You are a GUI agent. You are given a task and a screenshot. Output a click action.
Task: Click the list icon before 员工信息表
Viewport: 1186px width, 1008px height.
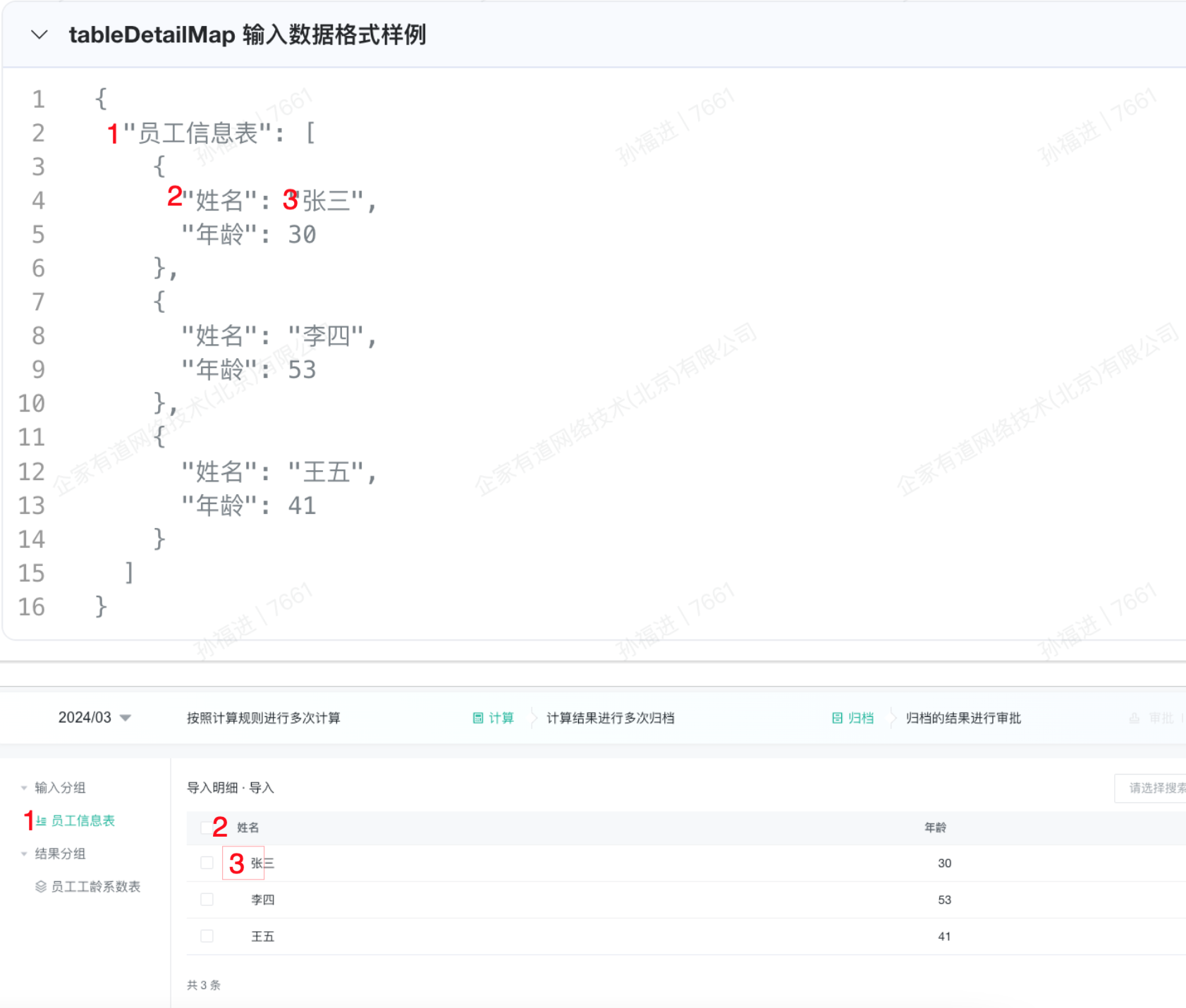click(x=42, y=820)
